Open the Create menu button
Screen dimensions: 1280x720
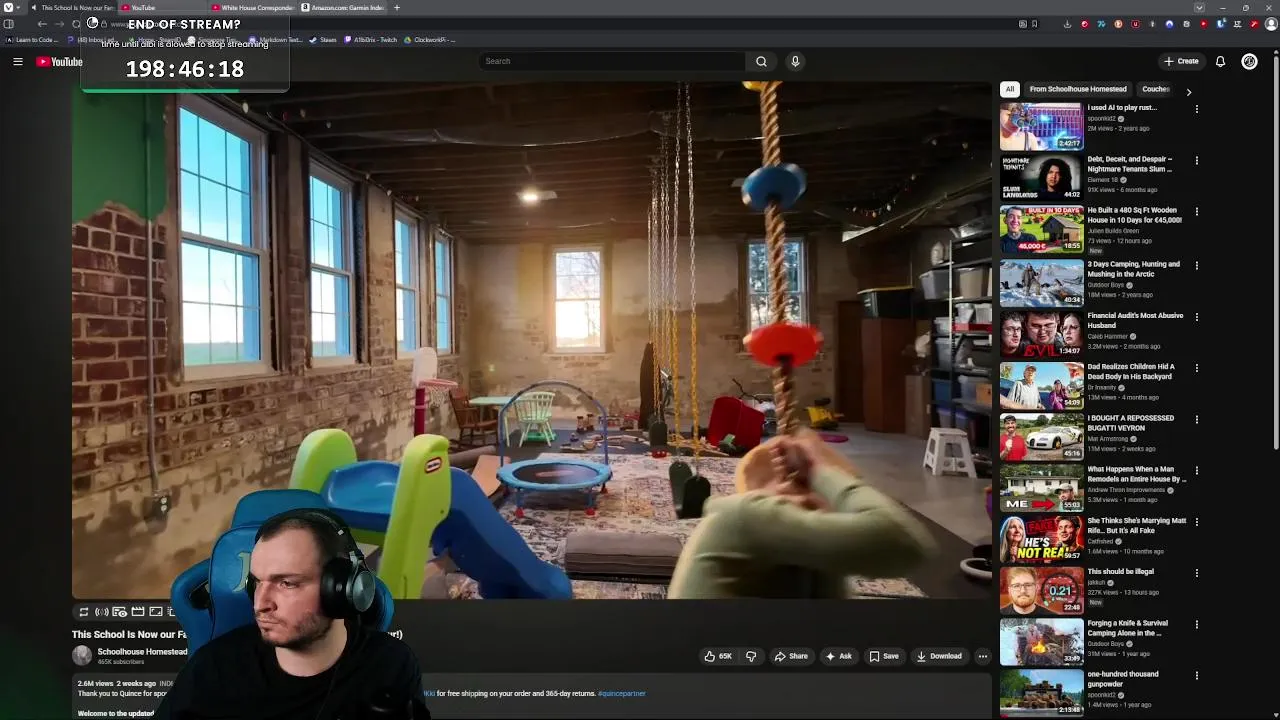tap(1181, 61)
